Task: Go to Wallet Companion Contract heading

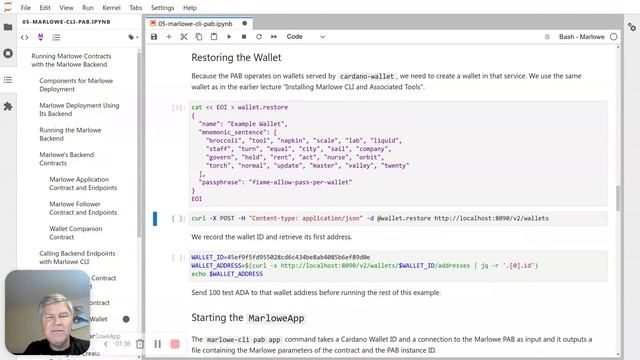Action: (76, 233)
